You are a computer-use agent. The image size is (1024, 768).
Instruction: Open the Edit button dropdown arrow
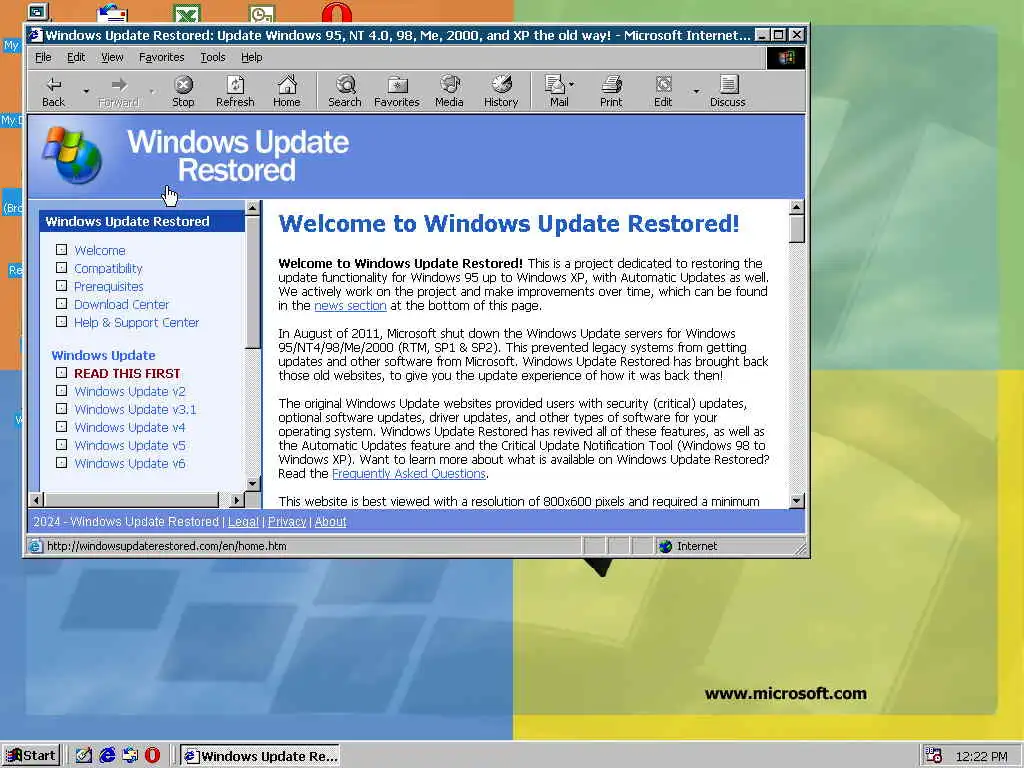tap(696, 91)
